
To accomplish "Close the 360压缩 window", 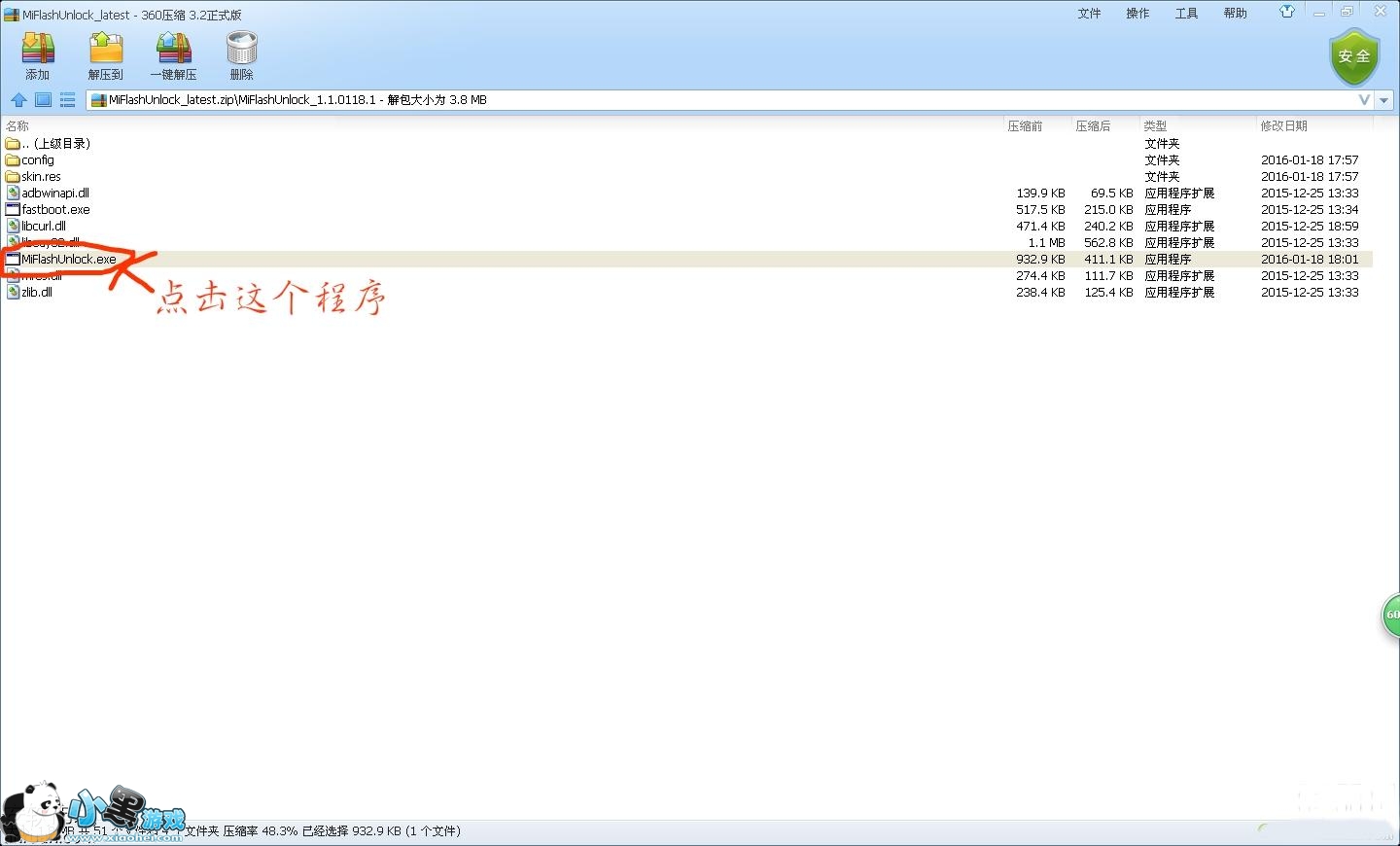I will tap(1381, 13).
